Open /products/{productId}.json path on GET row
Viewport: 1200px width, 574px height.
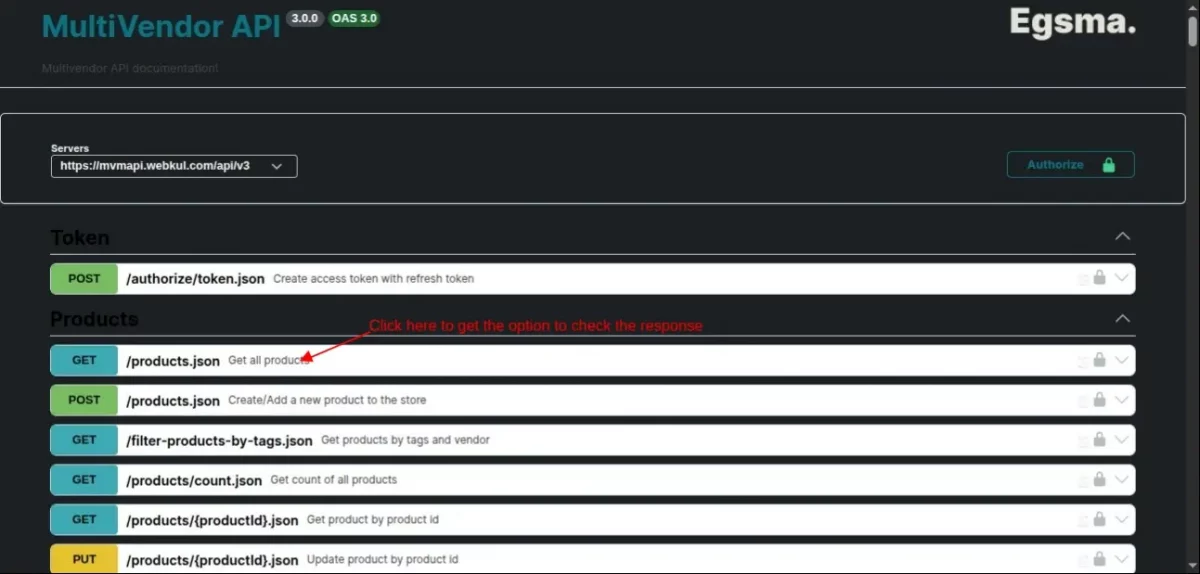[212, 521]
